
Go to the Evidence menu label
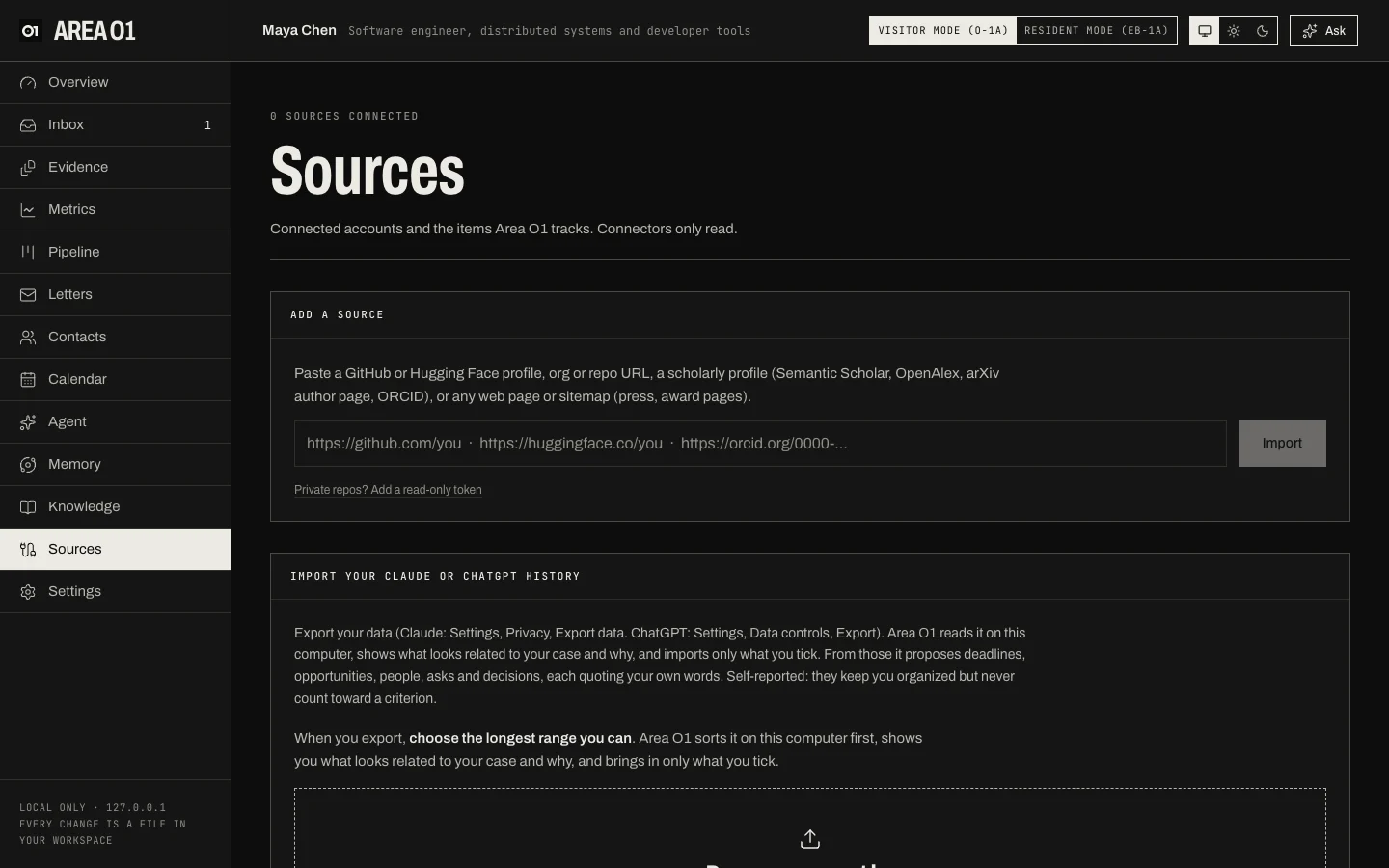[x=78, y=168]
